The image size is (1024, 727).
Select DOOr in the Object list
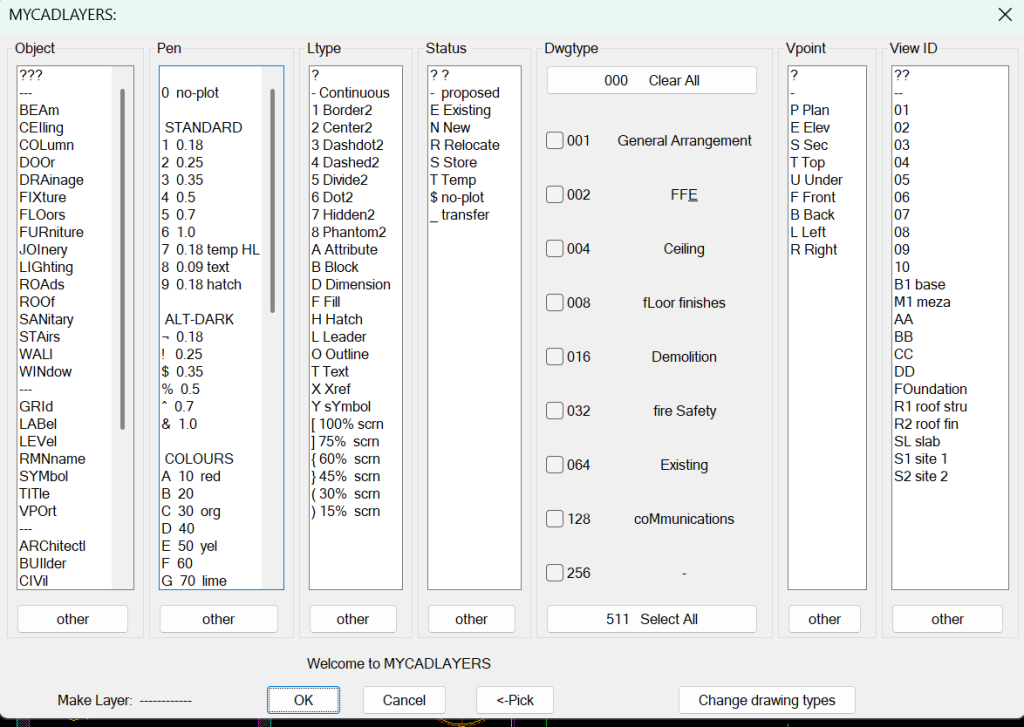coord(37,162)
